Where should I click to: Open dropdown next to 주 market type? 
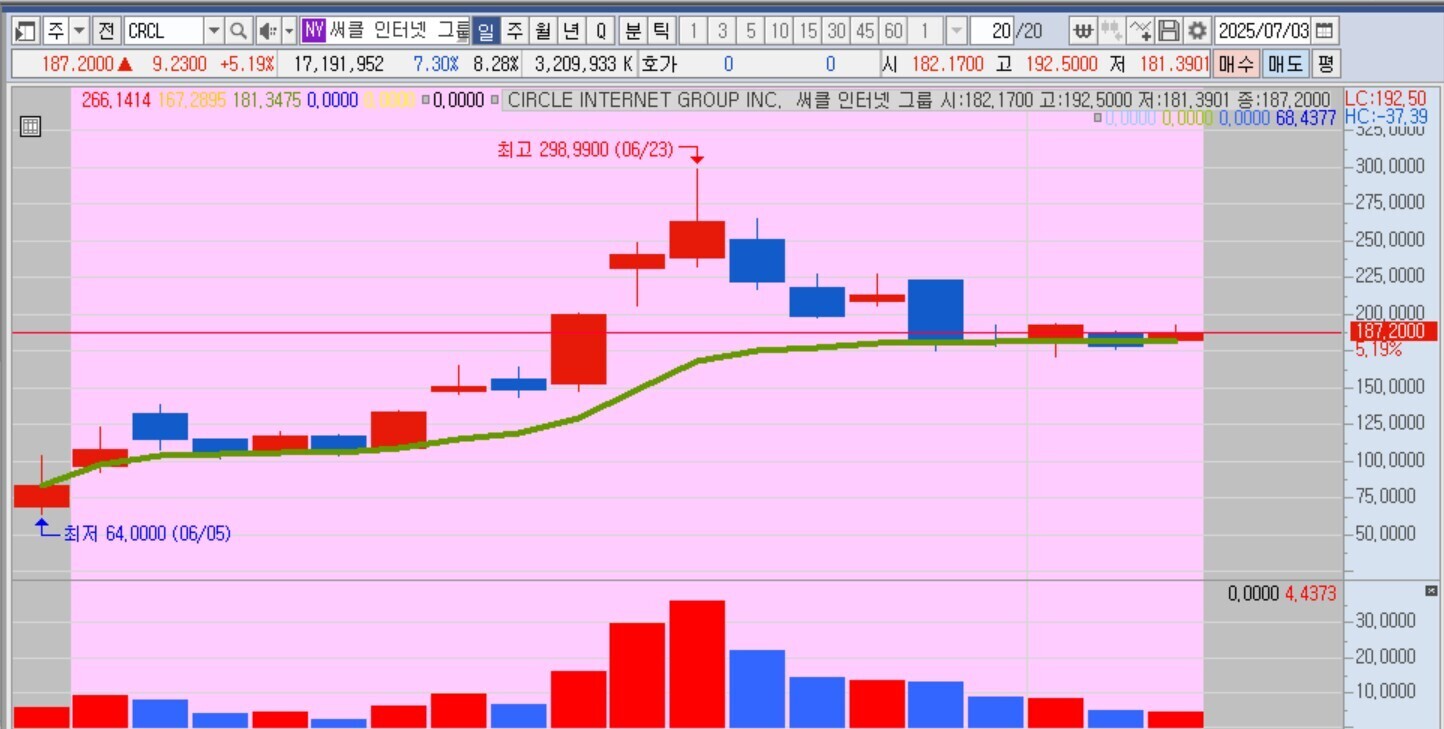click(x=81, y=31)
